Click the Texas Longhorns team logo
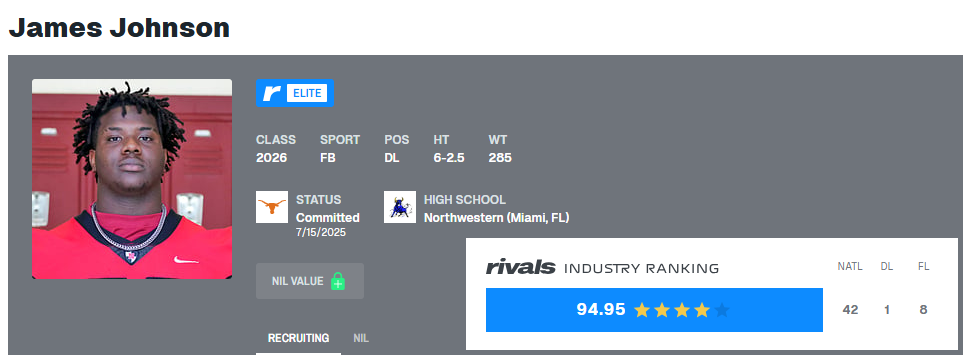The height and width of the screenshot is (362, 967). [272, 207]
